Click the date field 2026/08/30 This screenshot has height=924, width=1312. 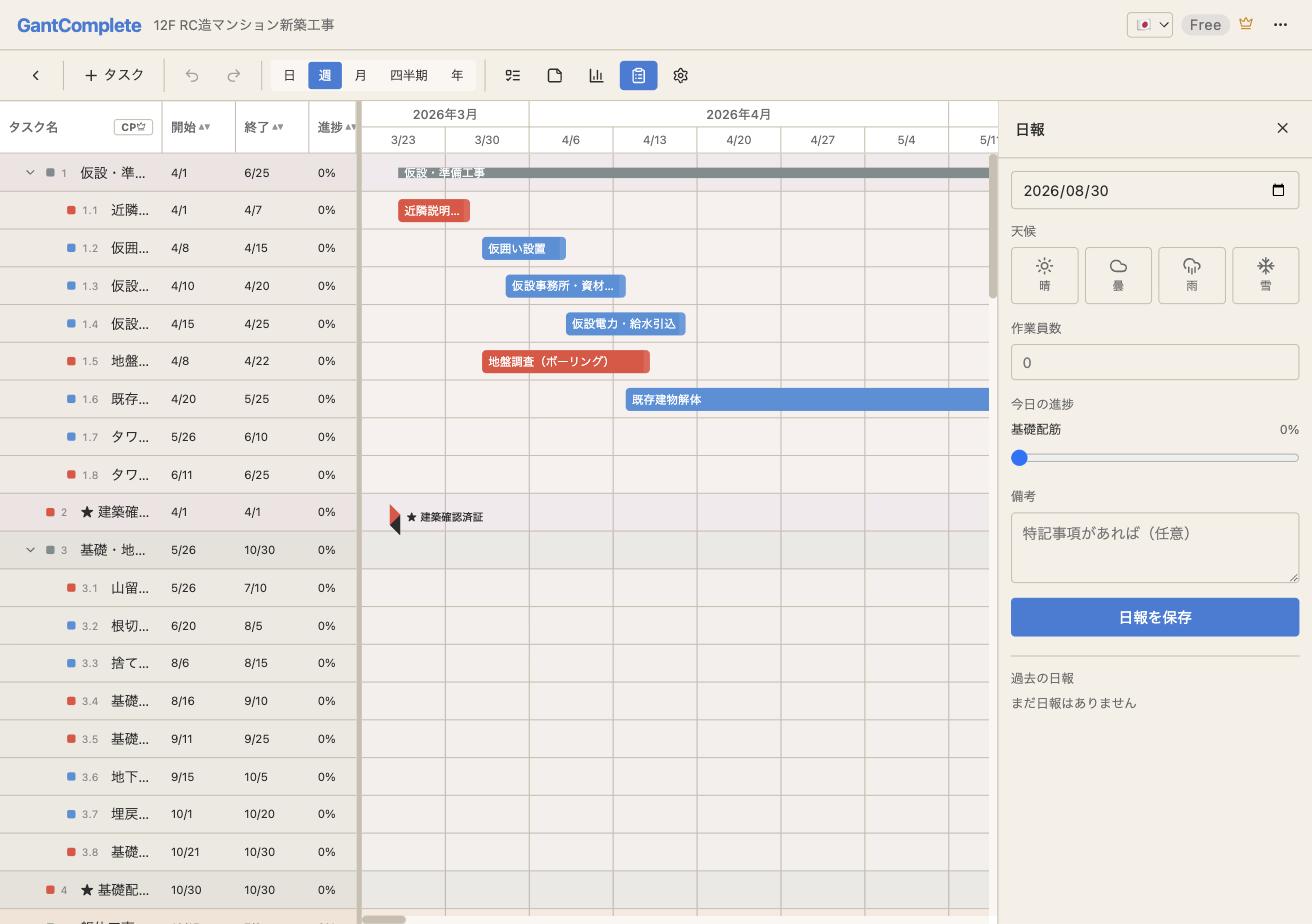point(1155,190)
